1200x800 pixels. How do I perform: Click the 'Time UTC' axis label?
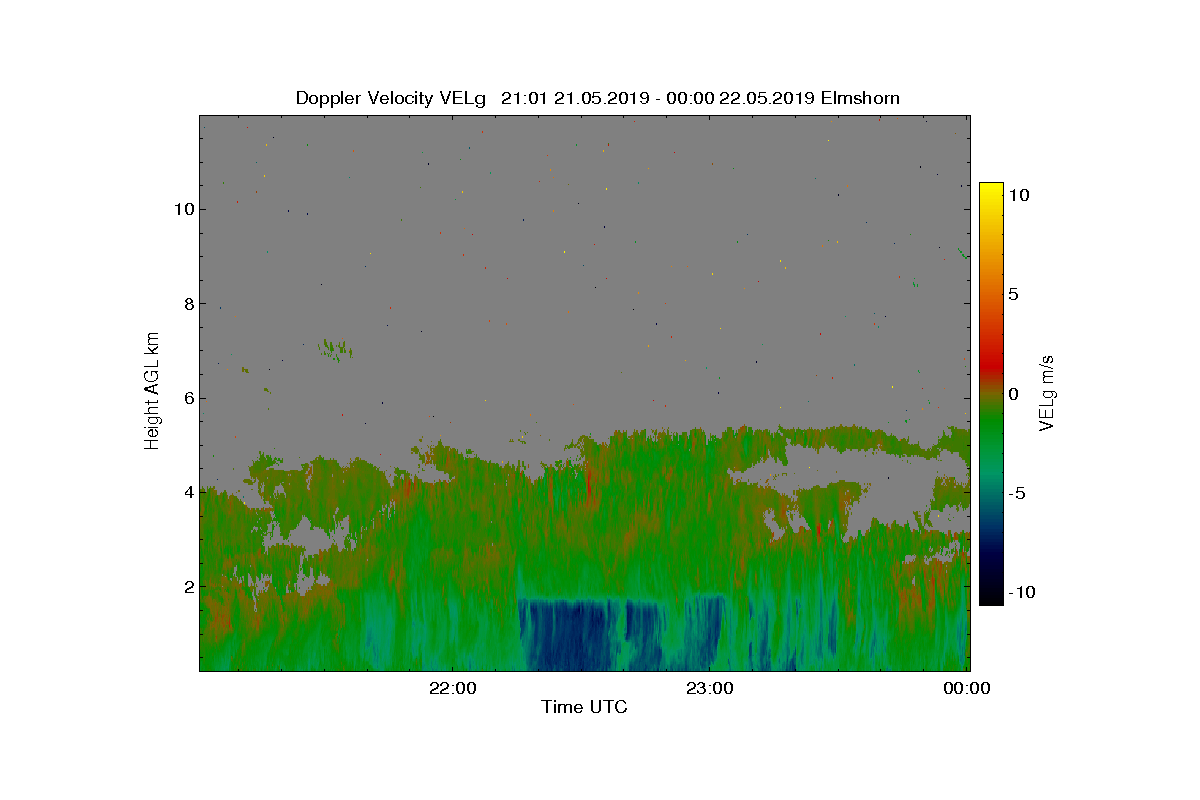(x=584, y=707)
